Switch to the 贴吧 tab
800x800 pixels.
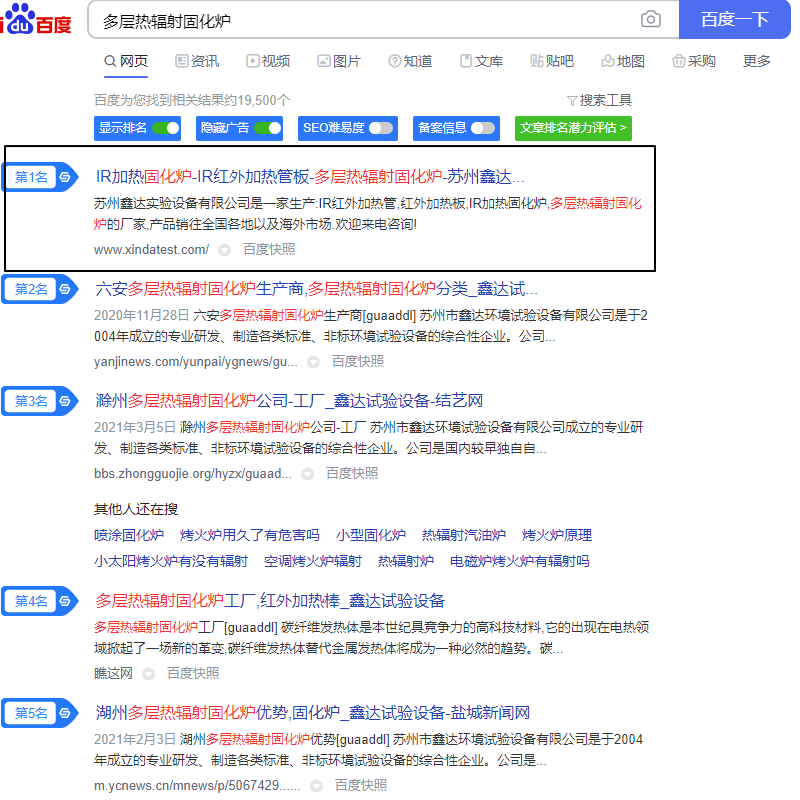552,61
